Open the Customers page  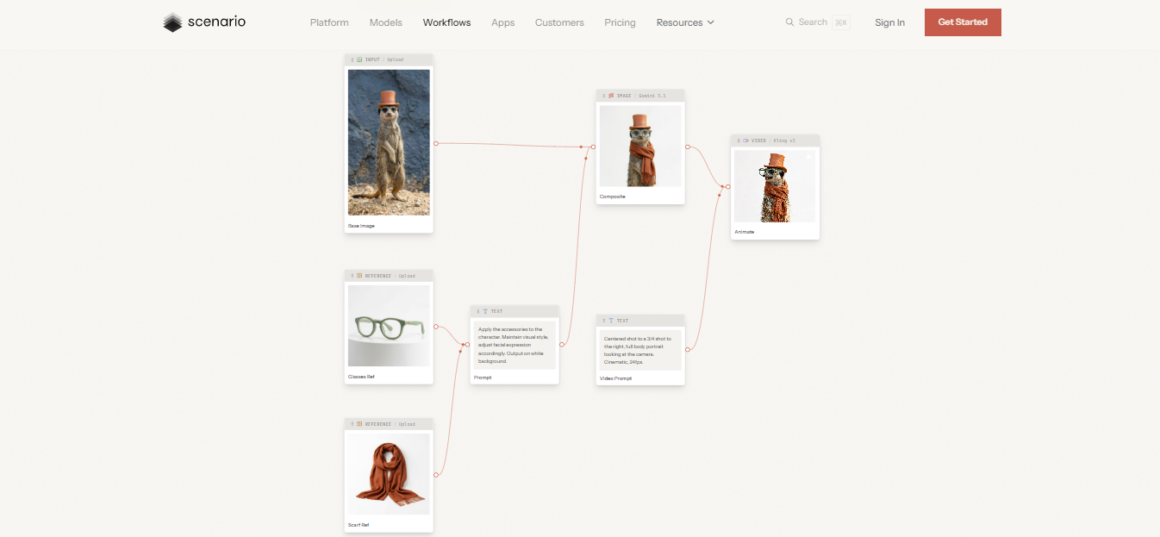[559, 22]
